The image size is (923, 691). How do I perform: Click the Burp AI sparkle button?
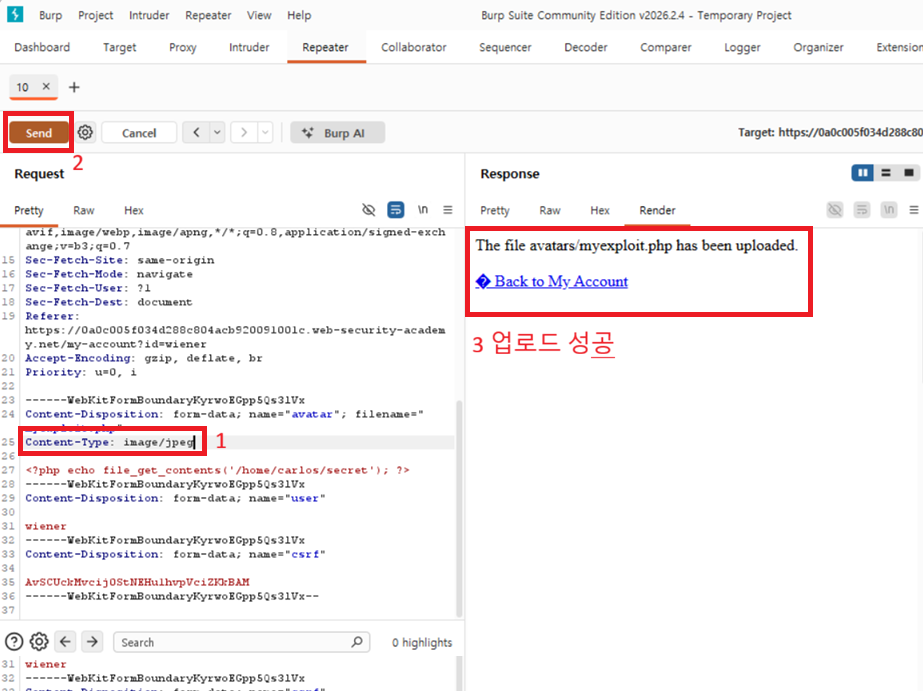pos(337,132)
